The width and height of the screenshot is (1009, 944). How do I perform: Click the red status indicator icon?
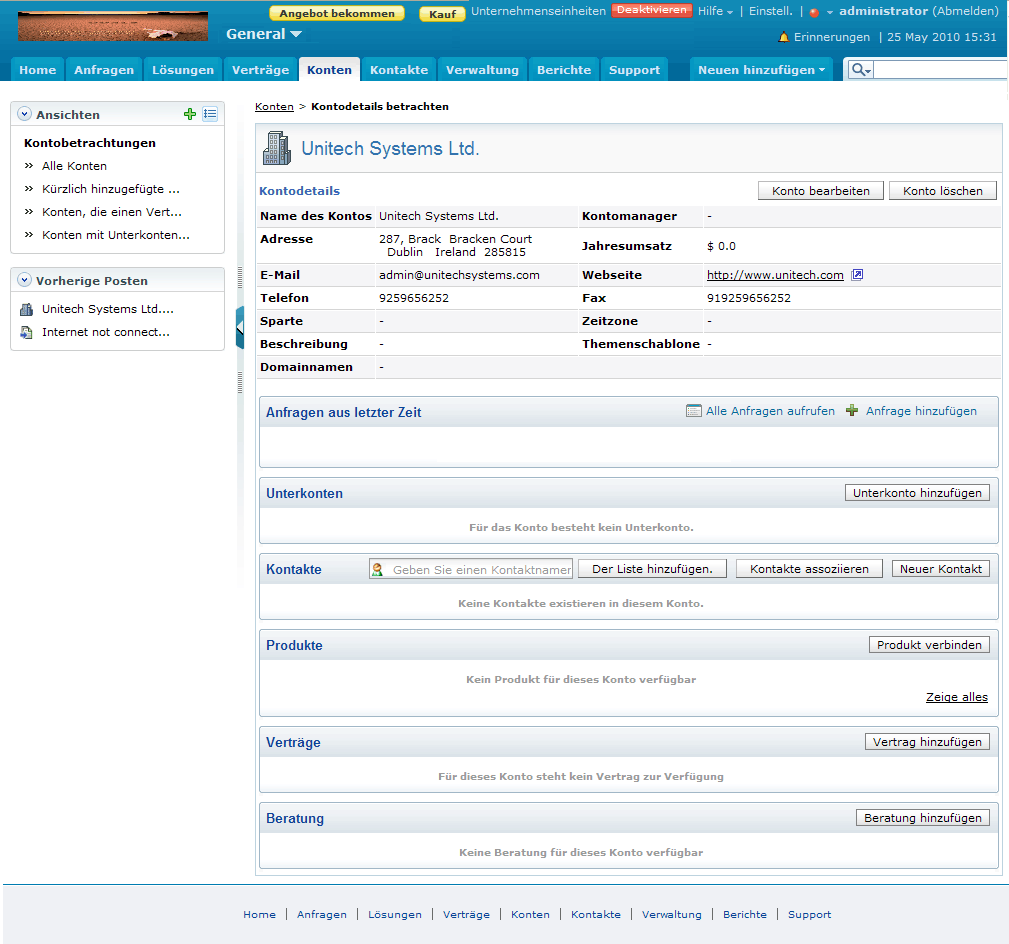tap(814, 12)
